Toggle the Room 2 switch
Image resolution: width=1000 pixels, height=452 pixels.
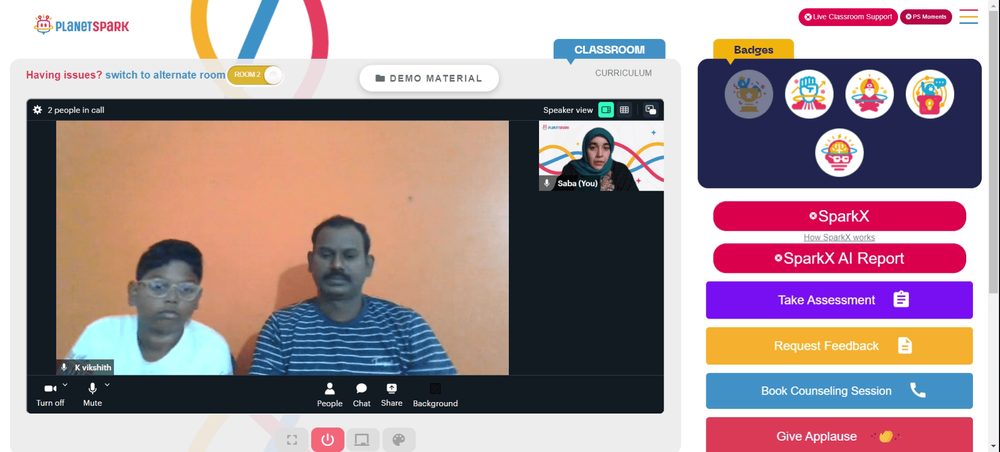[254, 75]
